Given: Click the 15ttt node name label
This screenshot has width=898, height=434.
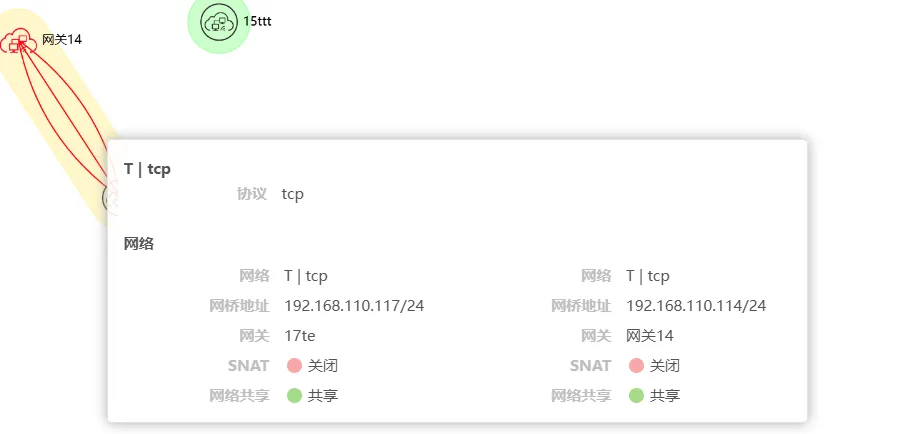Looking at the screenshot, I should click(257, 21).
